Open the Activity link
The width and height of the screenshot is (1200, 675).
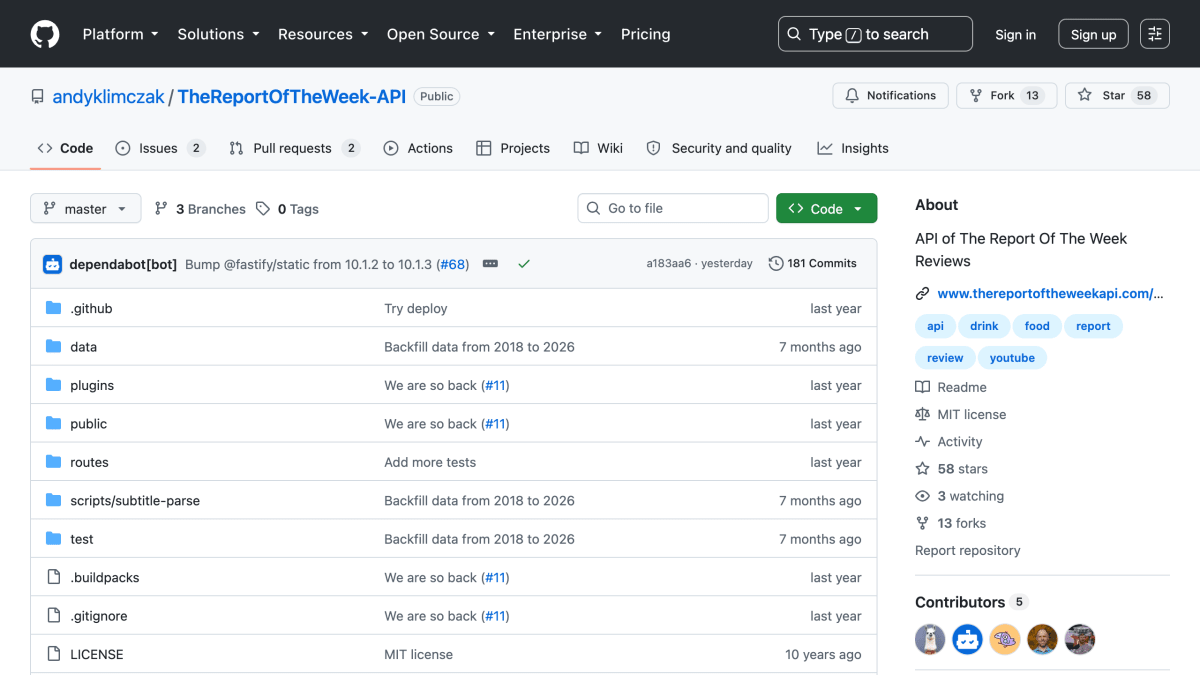tap(949, 442)
